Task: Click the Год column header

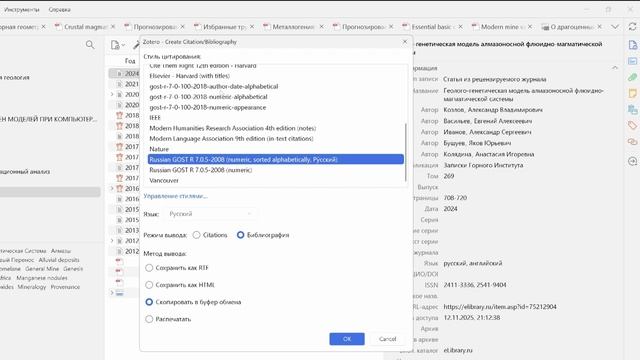Action: pyautogui.click(x=130, y=61)
